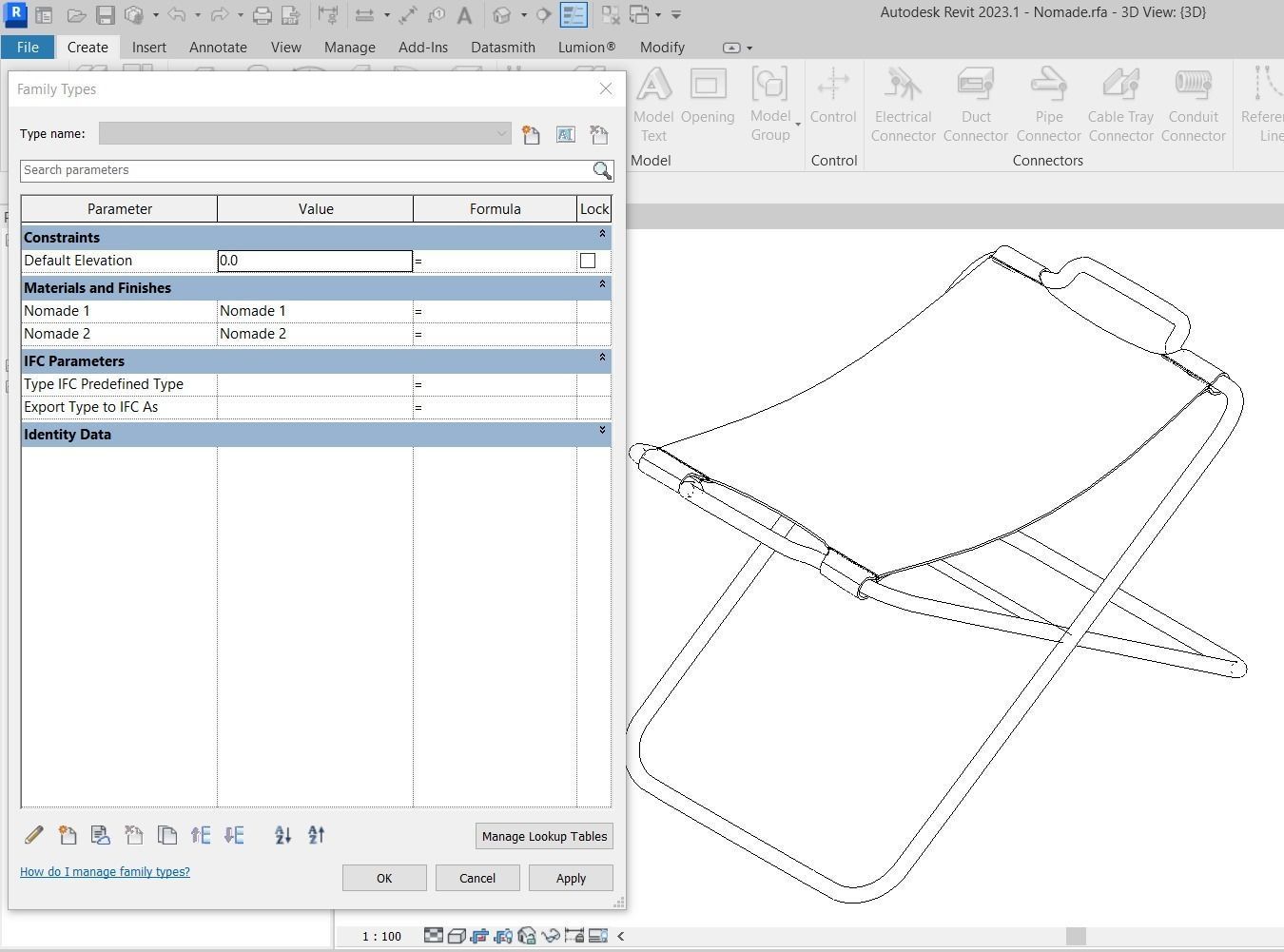The image size is (1284, 952).
Task: Click the Model Text ribbon tool
Action: click(653, 106)
